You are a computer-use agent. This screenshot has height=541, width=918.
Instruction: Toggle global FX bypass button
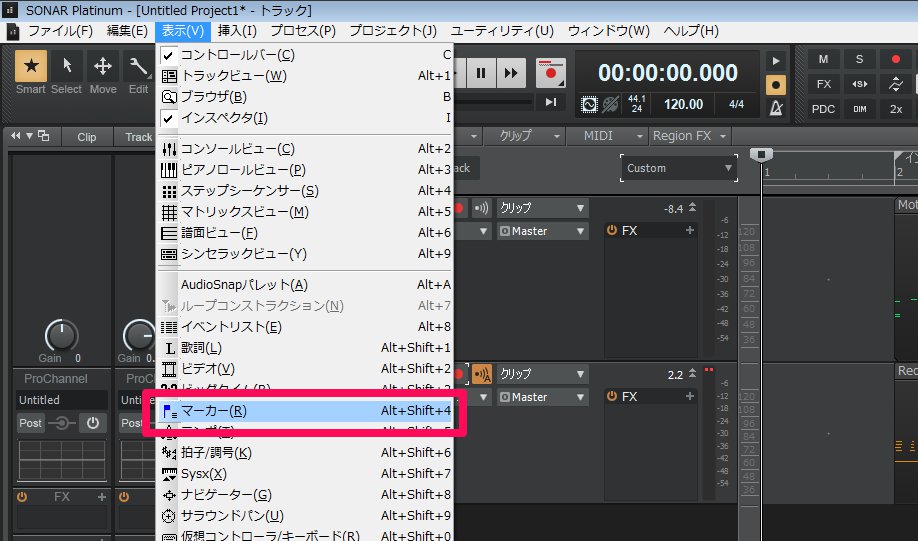823,84
